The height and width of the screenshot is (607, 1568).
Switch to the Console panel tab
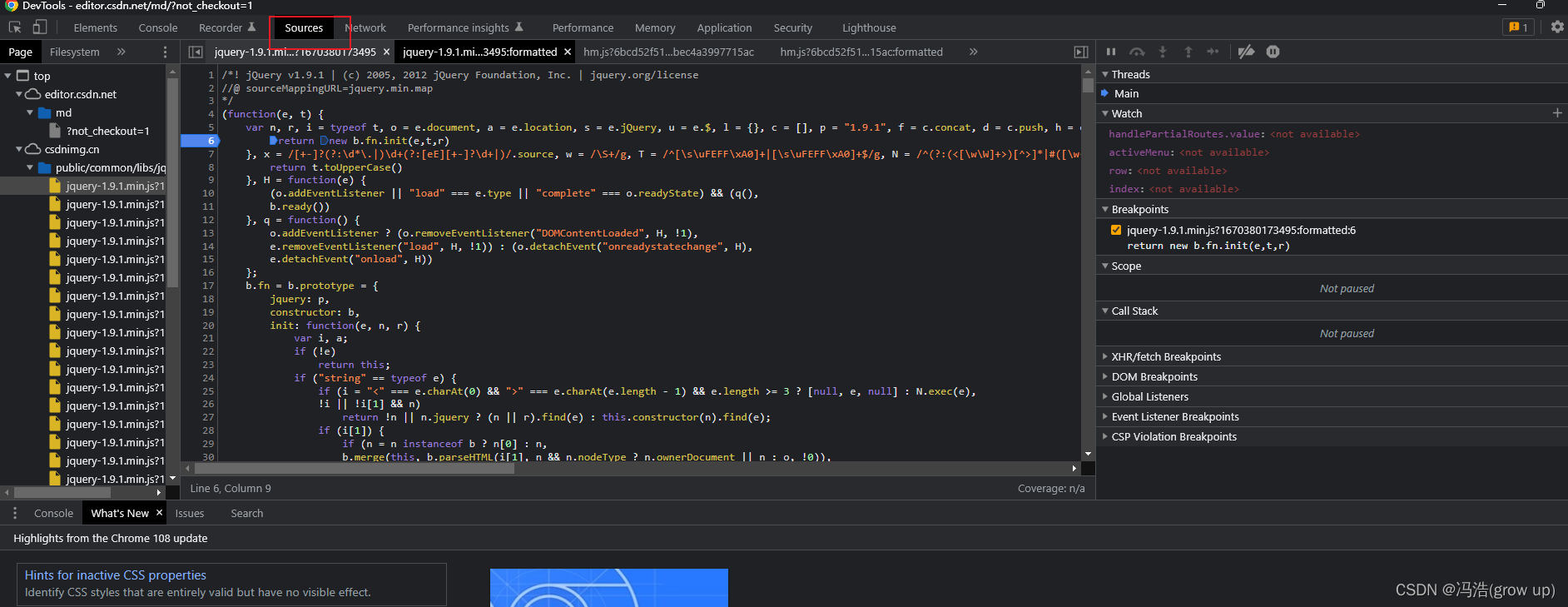tap(158, 27)
